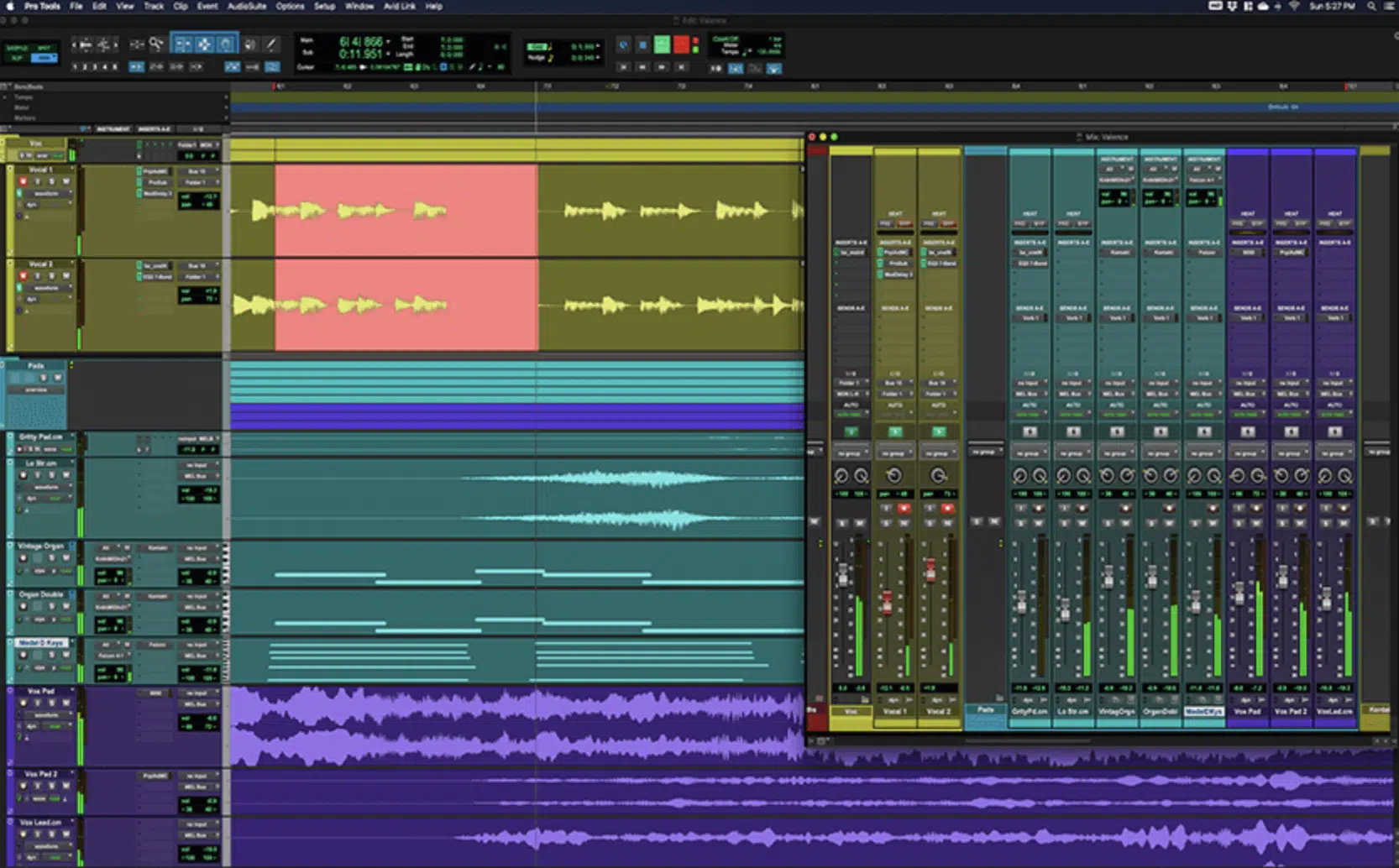Open the Main counter format dropdown
Screen dimensions: 1399x868
click(388, 41)
